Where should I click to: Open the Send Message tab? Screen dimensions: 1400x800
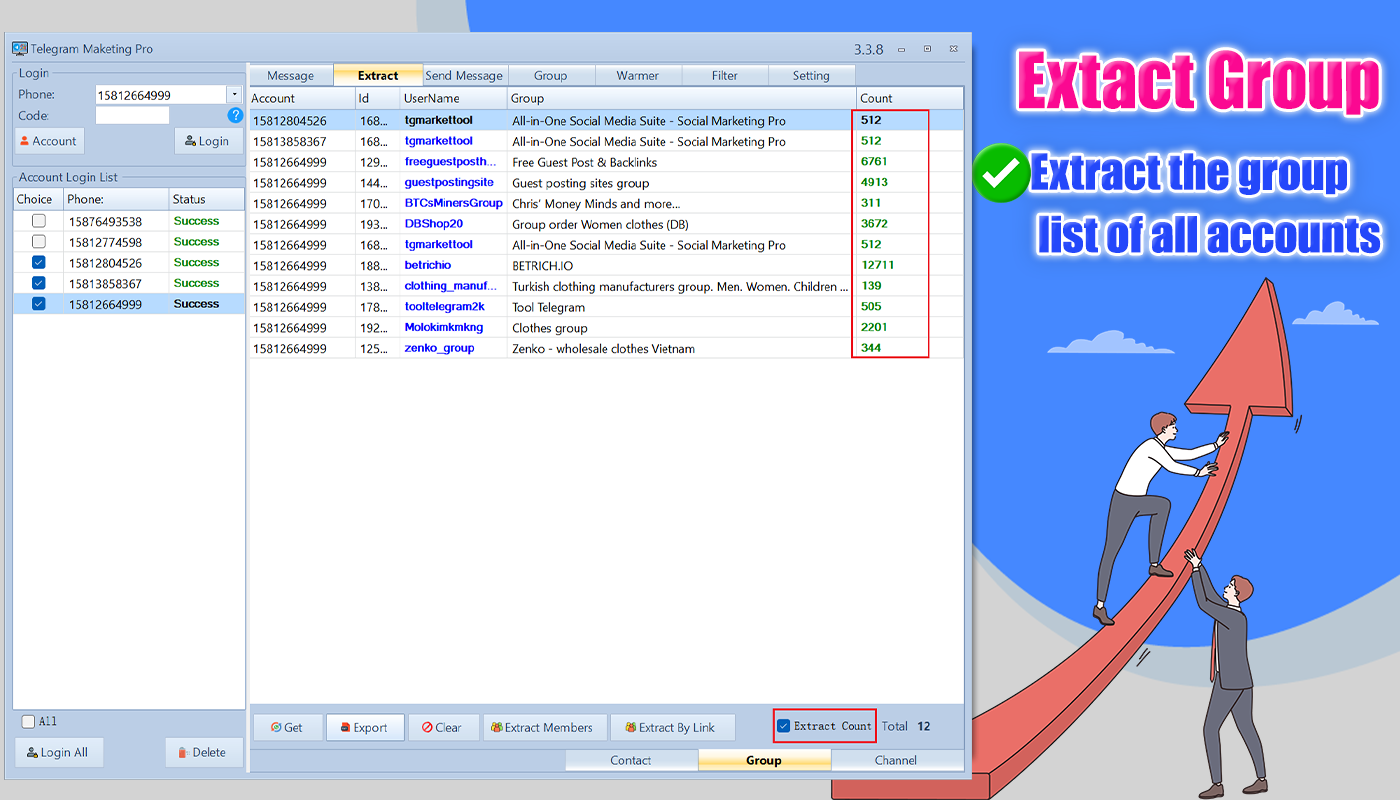coord(464,76)
